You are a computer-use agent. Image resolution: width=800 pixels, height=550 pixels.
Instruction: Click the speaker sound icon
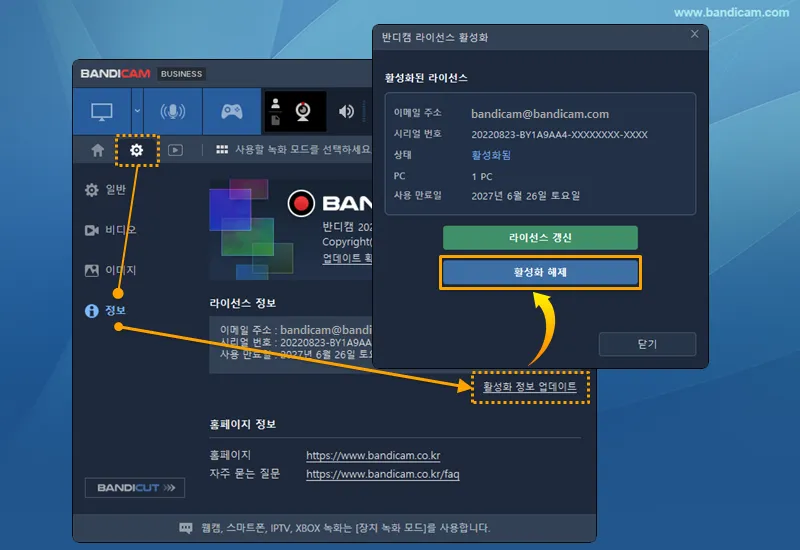(346, 111)
